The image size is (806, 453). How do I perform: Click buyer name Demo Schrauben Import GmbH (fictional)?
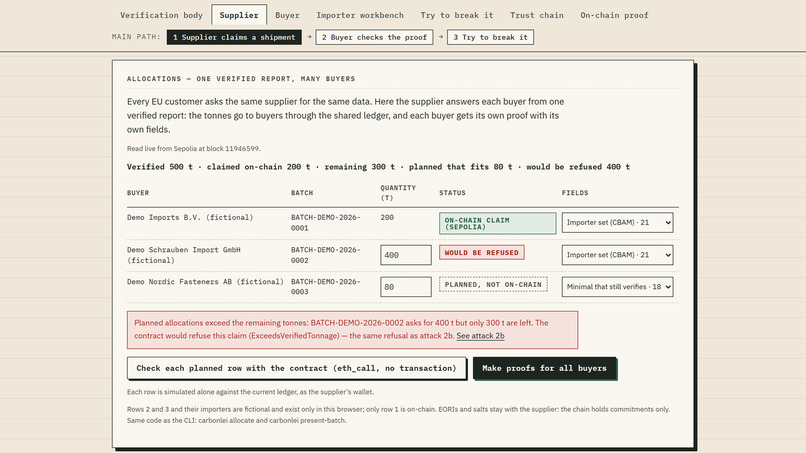coord(184,255)
